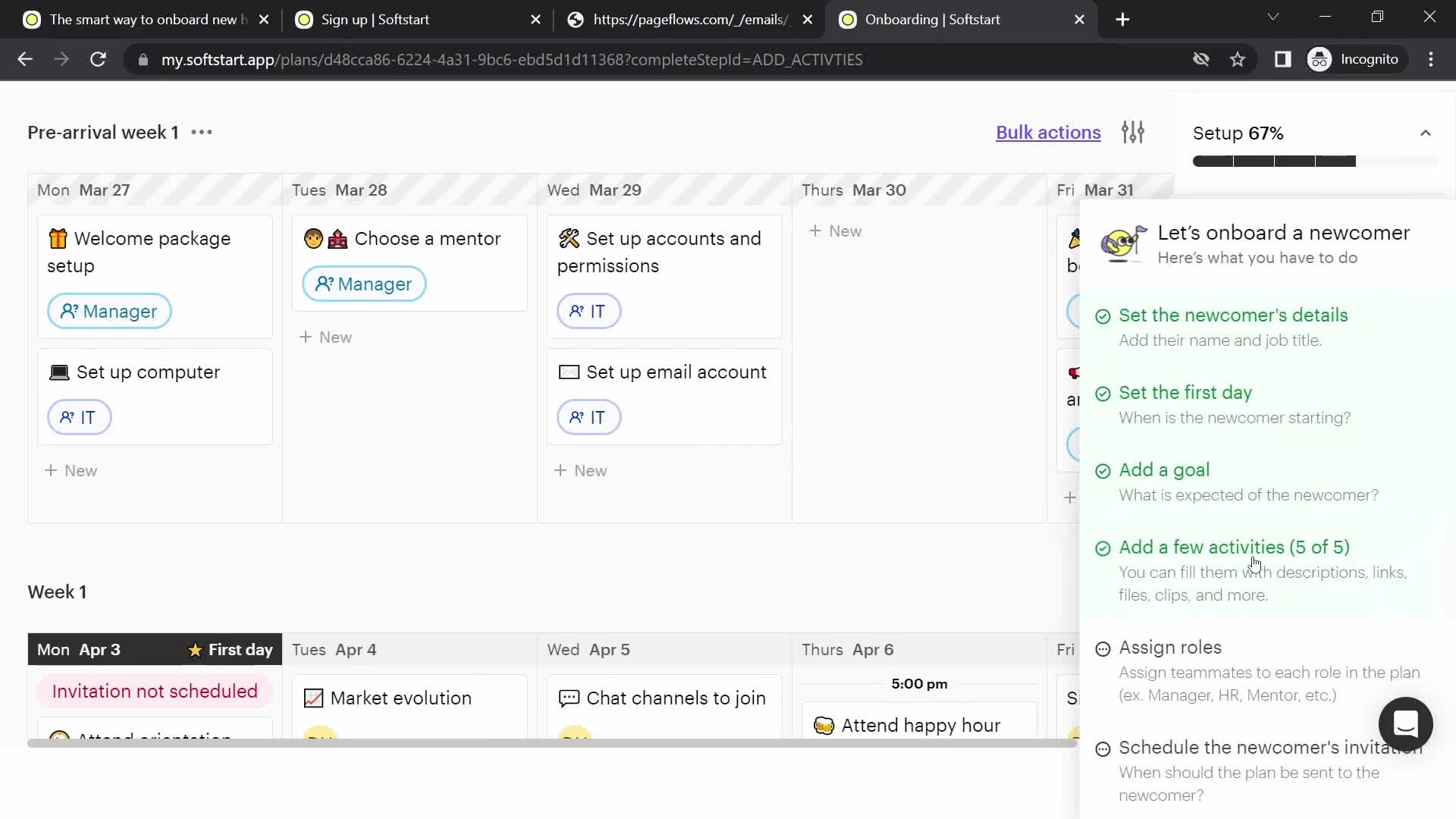Select Manager role on Welcome package setup
The height and width of the screenshot is (819, 1456).
point(109,311)
